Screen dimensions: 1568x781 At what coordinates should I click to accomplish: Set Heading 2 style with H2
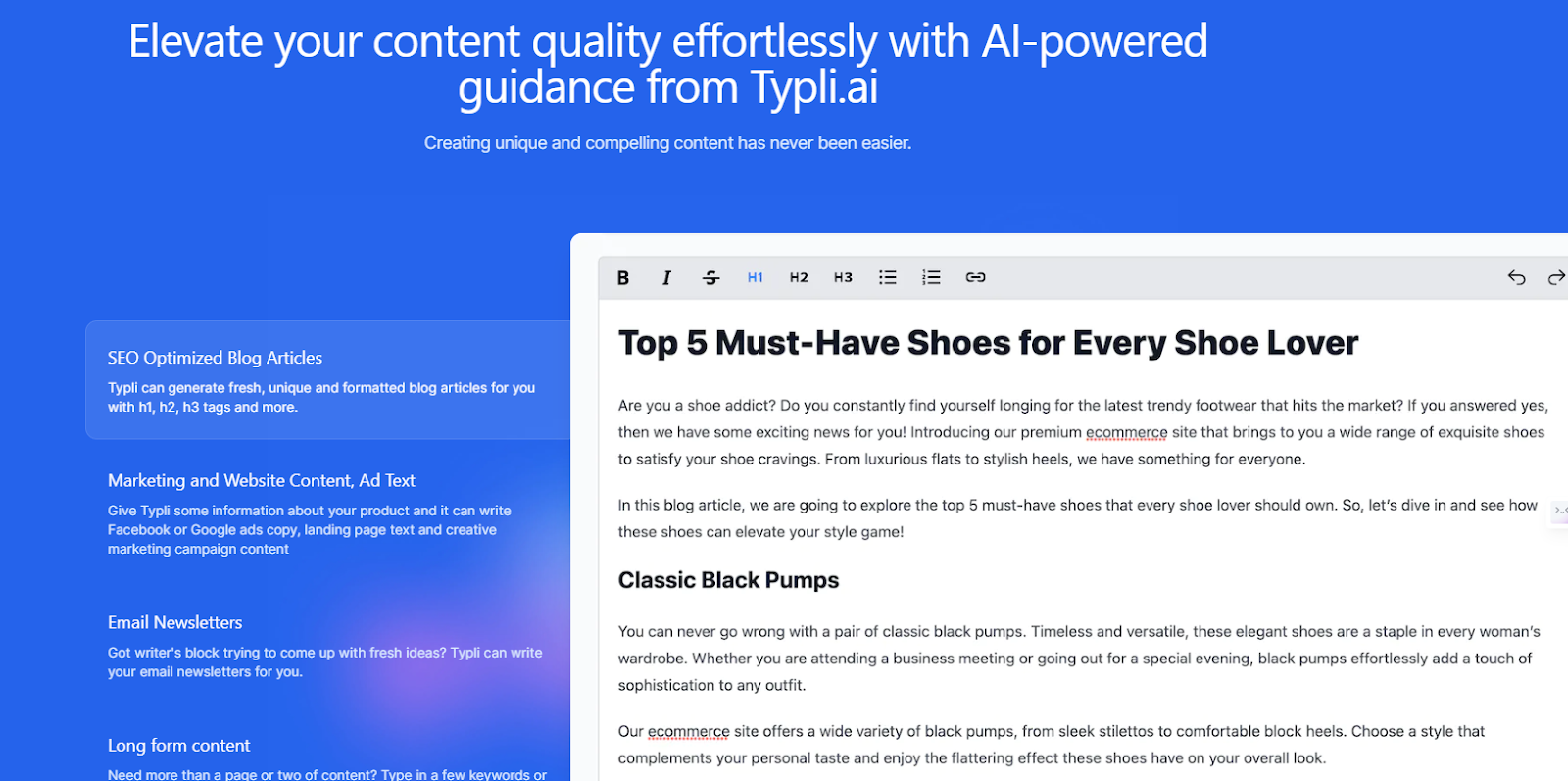(800, 278)
